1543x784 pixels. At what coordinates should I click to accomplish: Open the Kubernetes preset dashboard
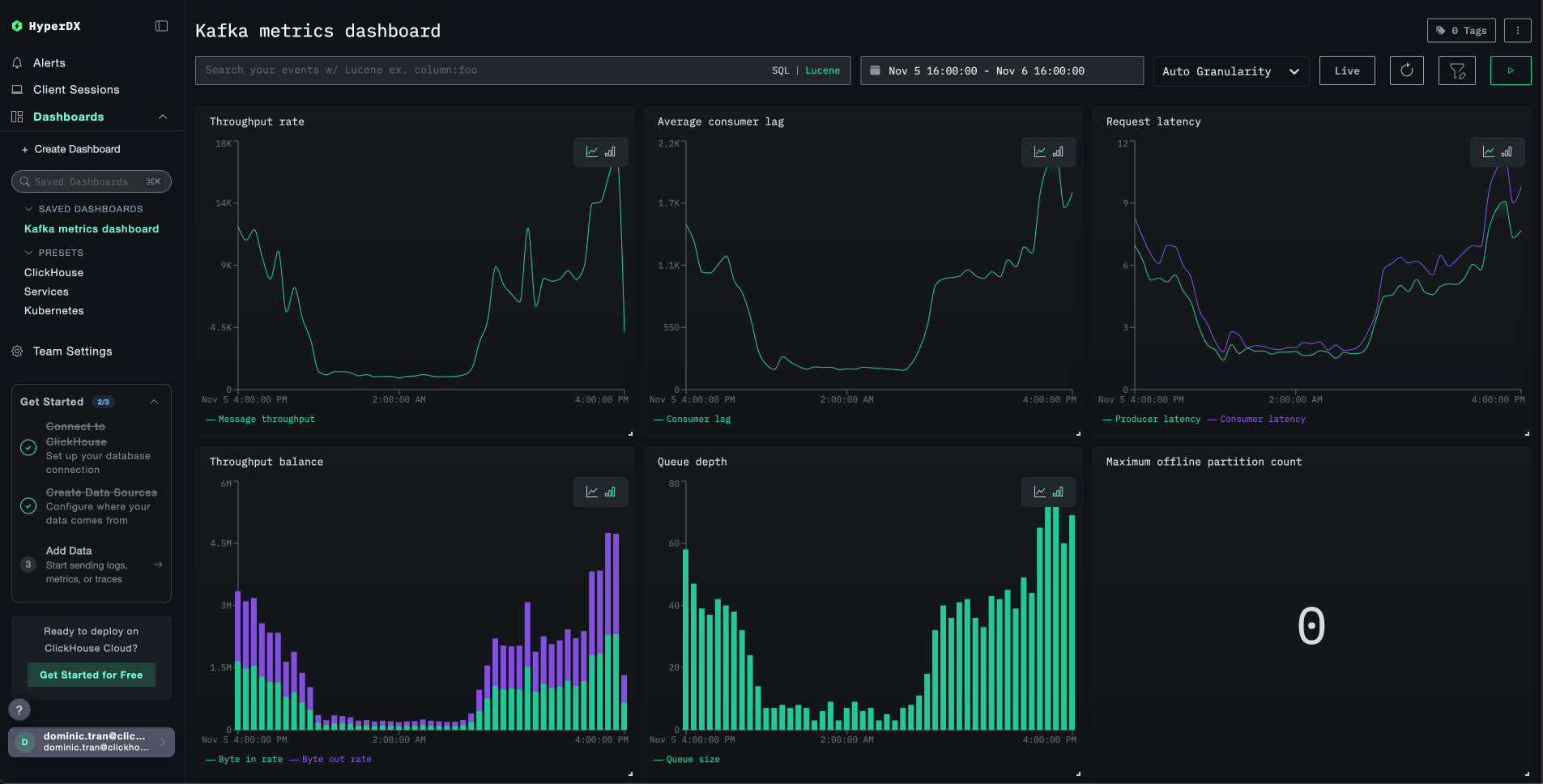pos(53,310)
